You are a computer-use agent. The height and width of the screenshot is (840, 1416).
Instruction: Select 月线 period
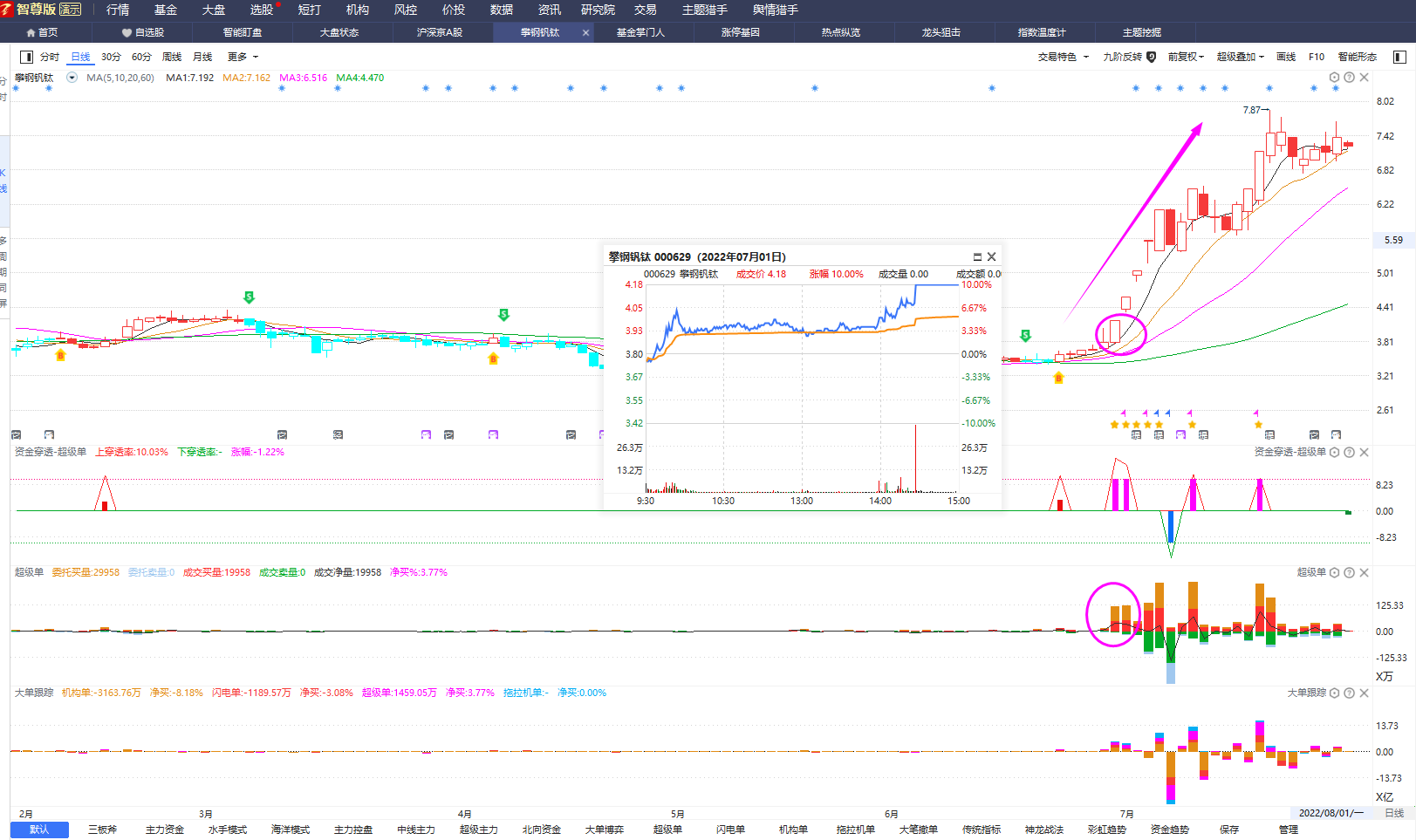(202, 57)
